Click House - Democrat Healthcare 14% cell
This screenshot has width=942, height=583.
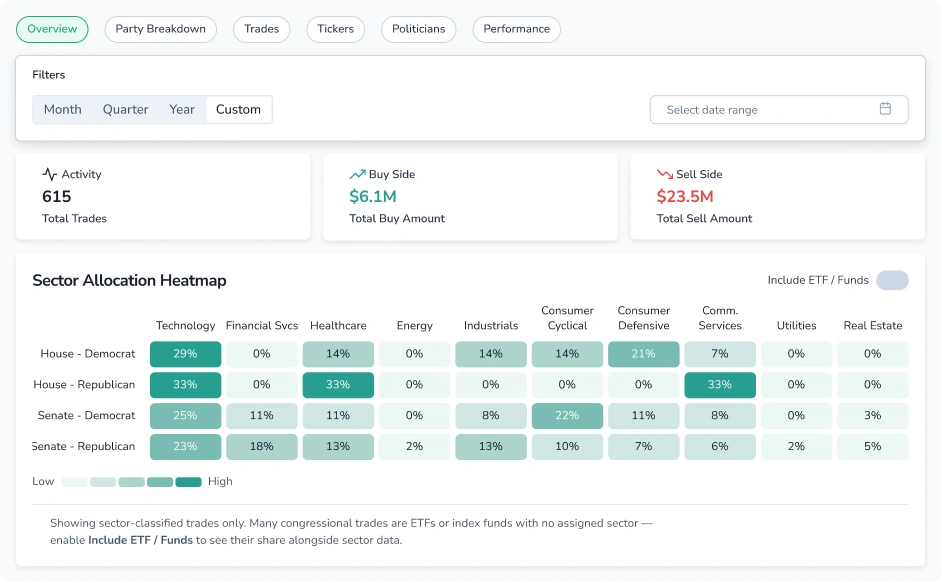338,354
